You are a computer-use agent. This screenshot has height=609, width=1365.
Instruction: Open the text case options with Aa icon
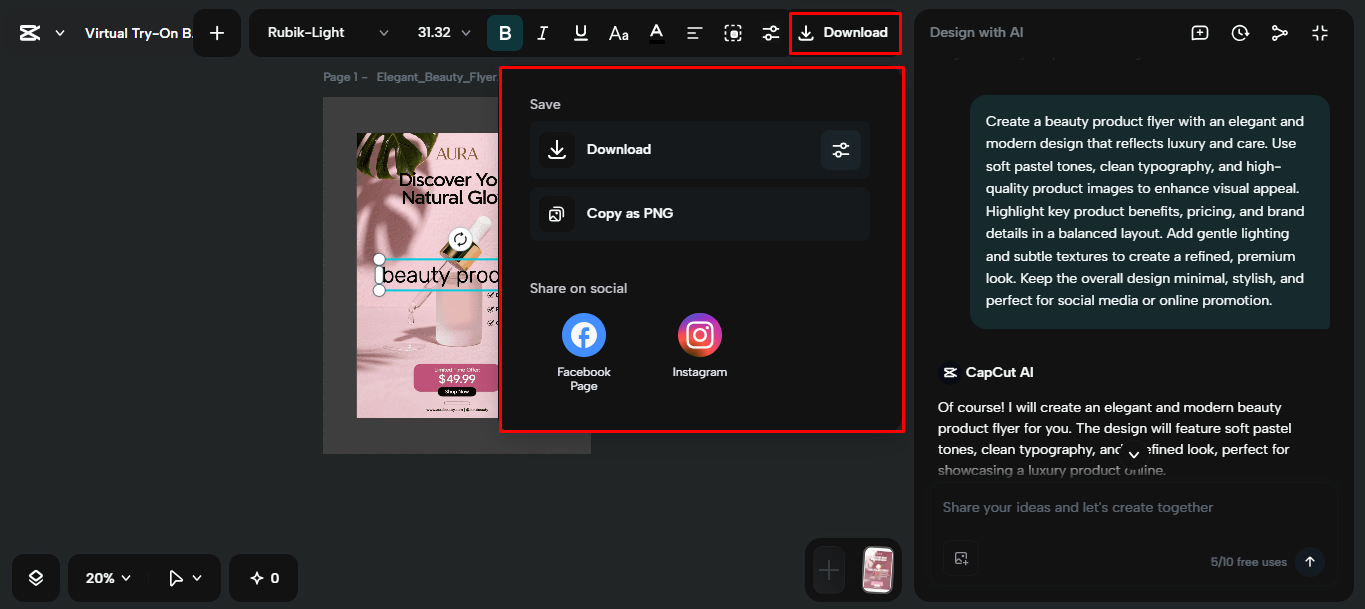pos(618,32)
